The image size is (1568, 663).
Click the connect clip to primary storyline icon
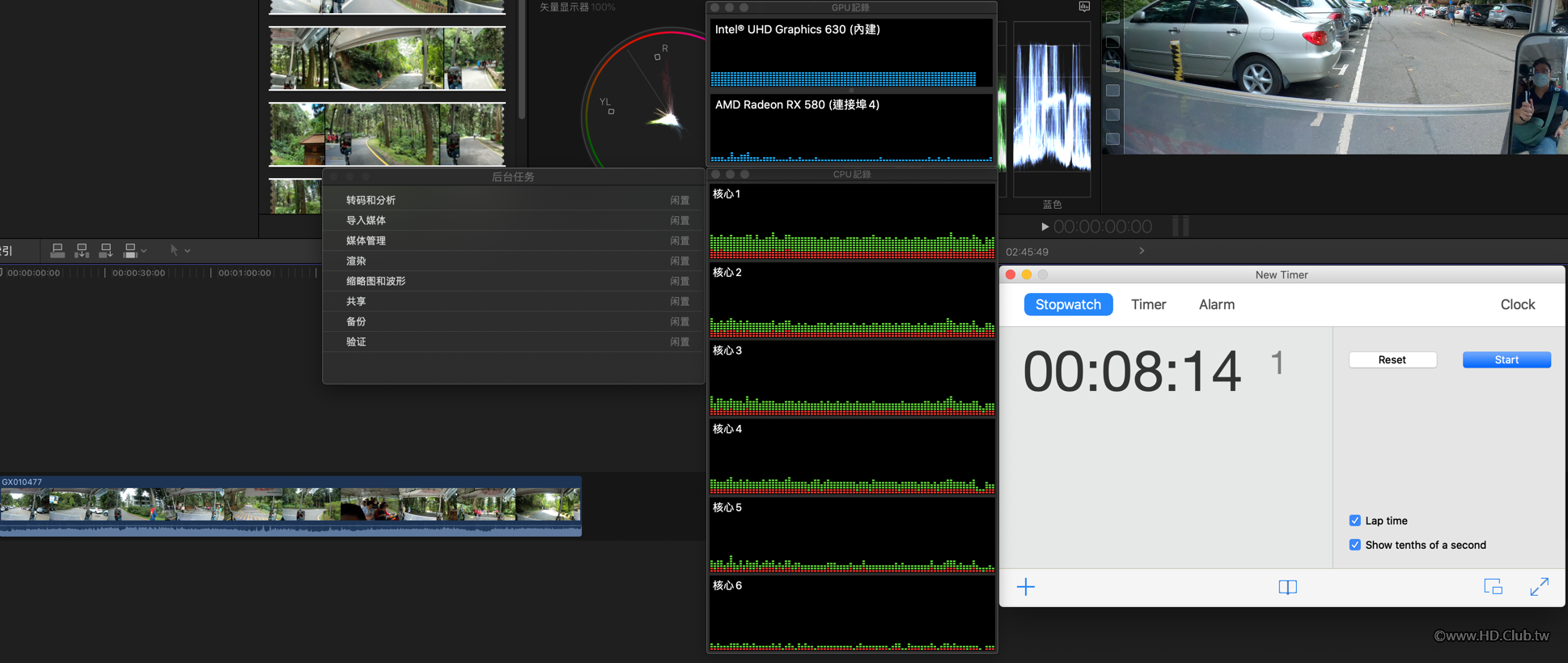coord(57,251)
